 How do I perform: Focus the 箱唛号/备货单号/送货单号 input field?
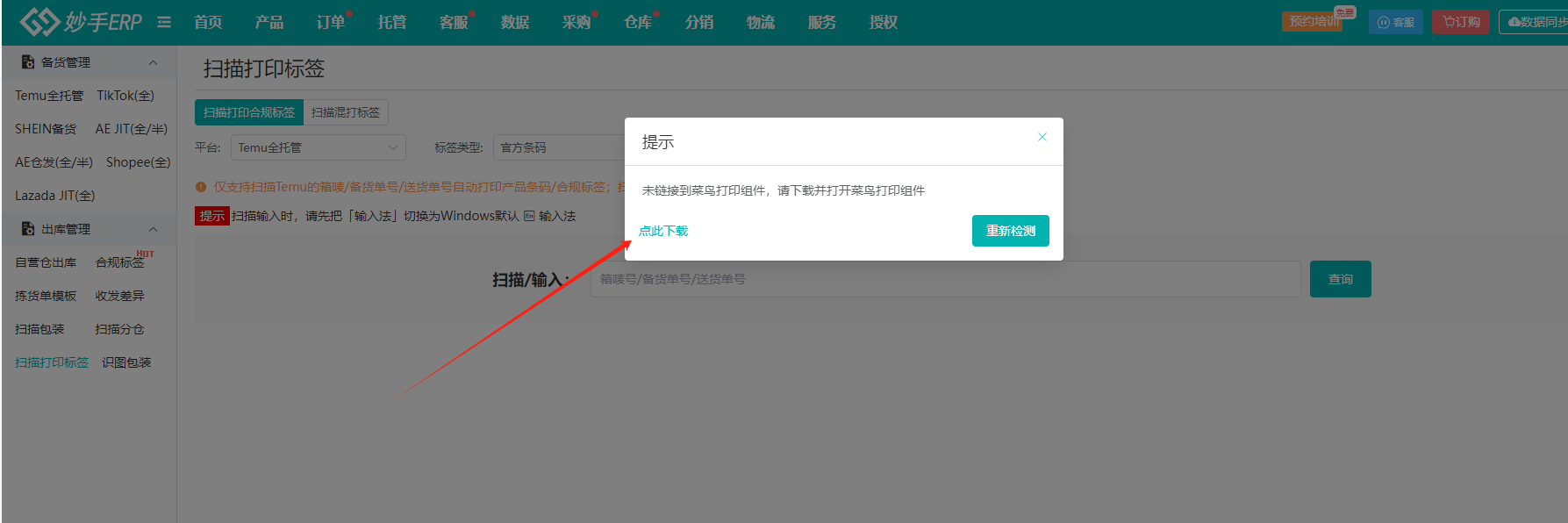pos(945,279)
